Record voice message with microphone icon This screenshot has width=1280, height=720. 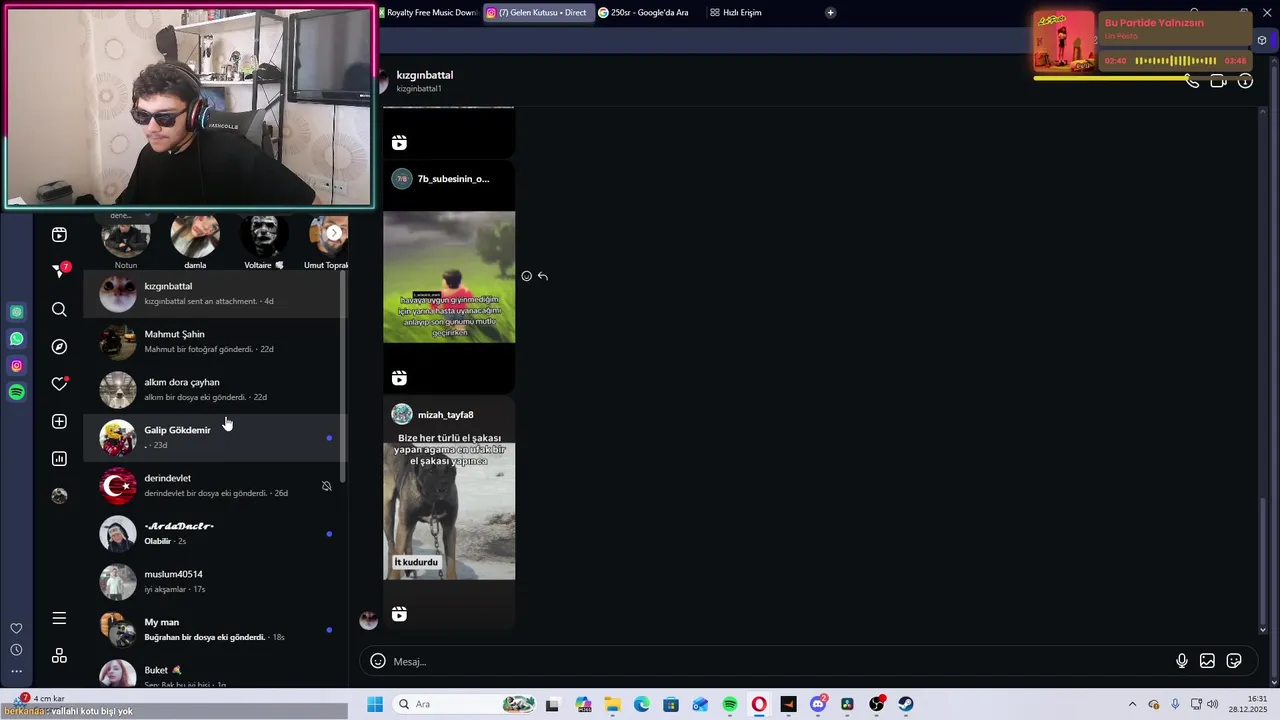[1181, 661]
